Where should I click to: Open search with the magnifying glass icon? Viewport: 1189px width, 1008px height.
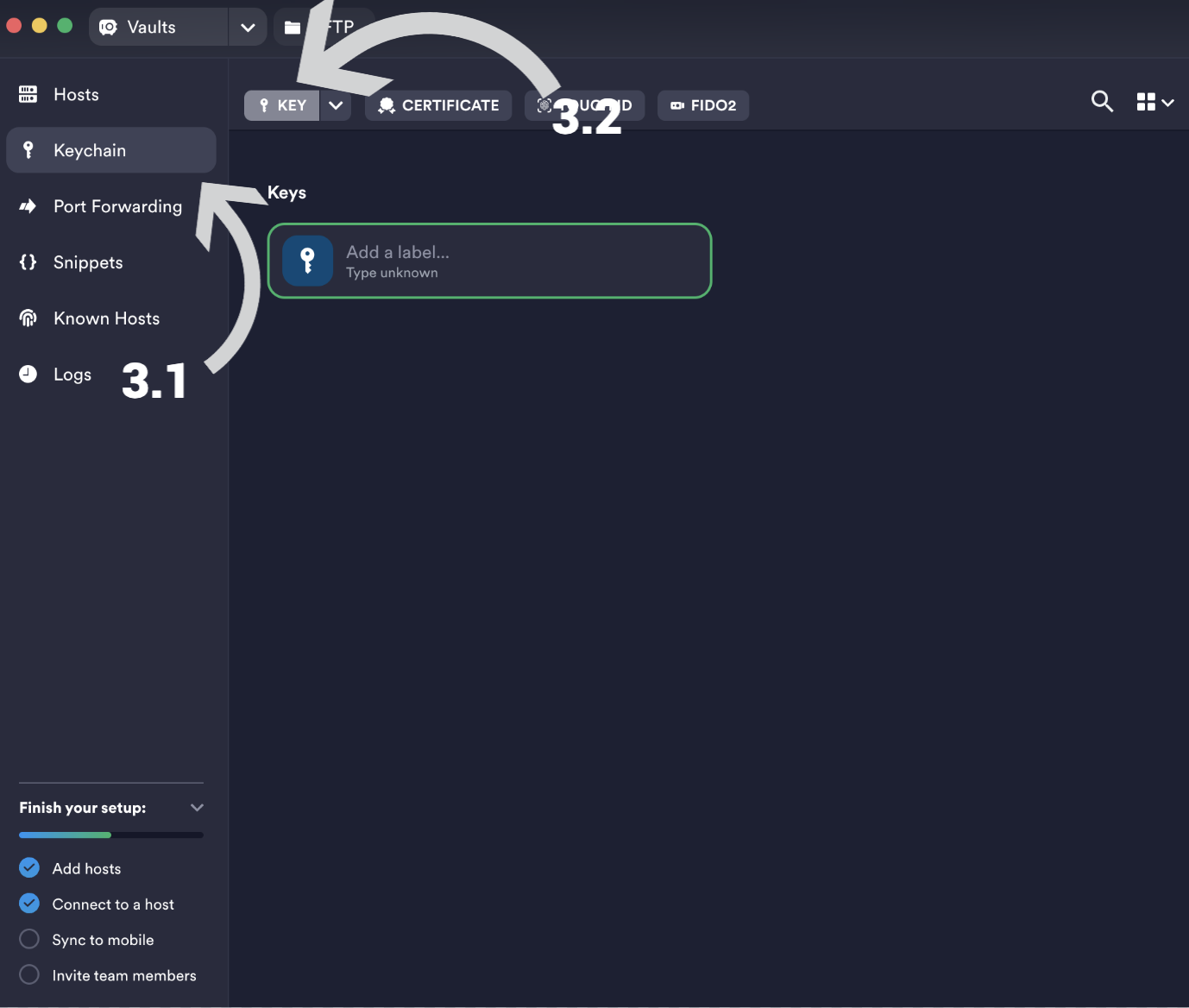click(x=1102, y=102)
